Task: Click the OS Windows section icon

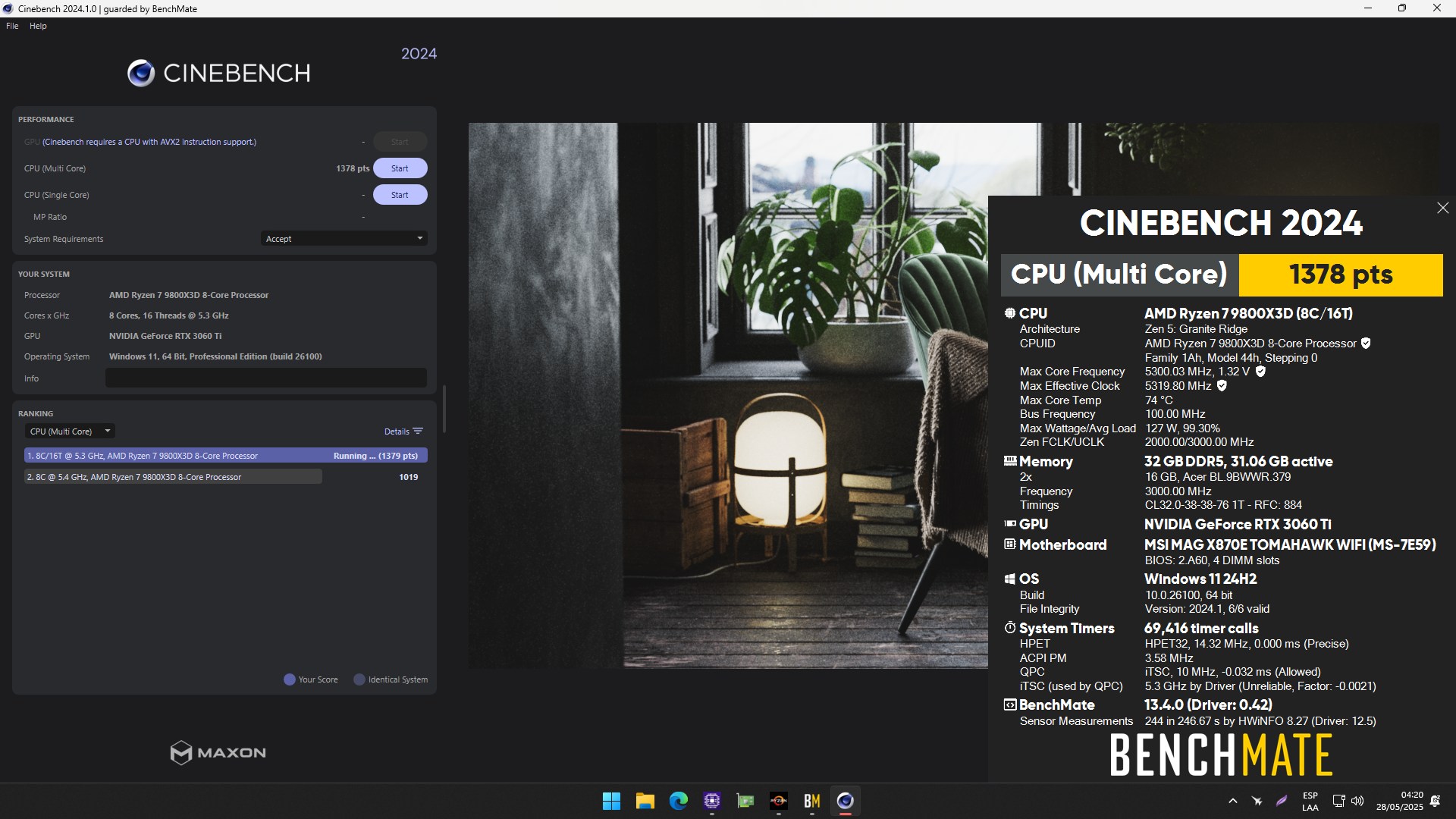Action: (1010, 579)
